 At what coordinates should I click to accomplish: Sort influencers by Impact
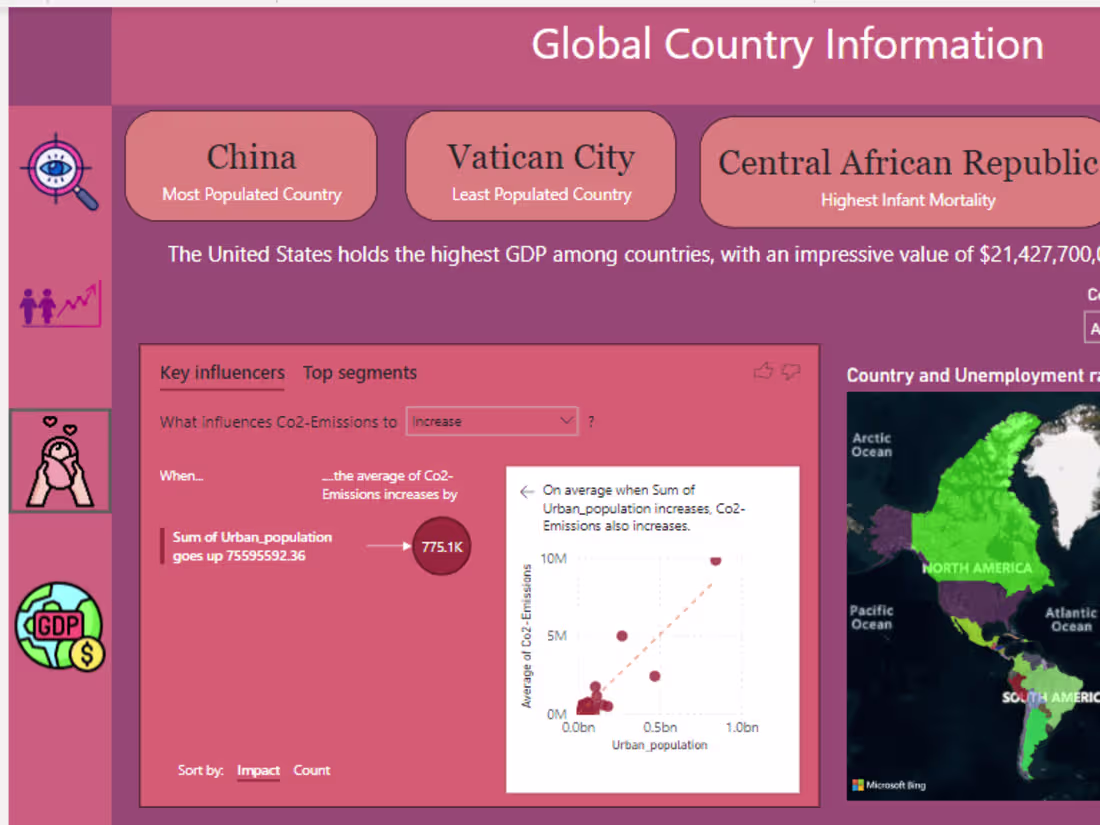click(x=258, y=770)
